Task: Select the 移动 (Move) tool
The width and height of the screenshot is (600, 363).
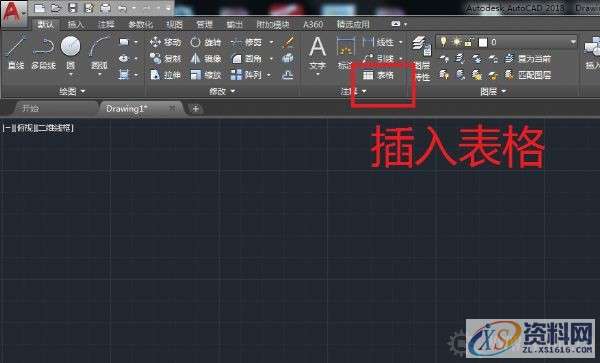Action: click(x=165, y=42)
